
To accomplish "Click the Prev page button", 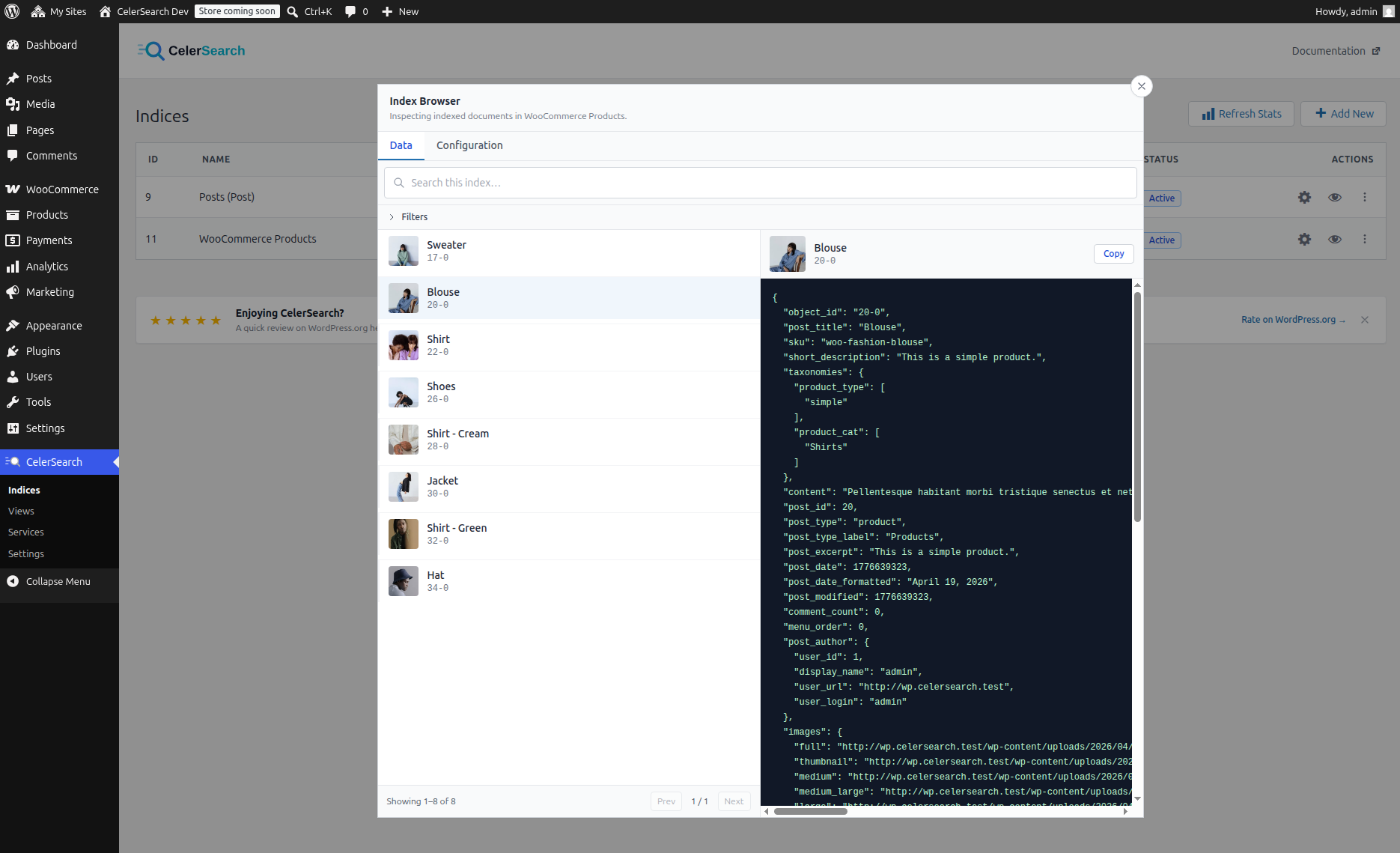I will coord(666,801).
